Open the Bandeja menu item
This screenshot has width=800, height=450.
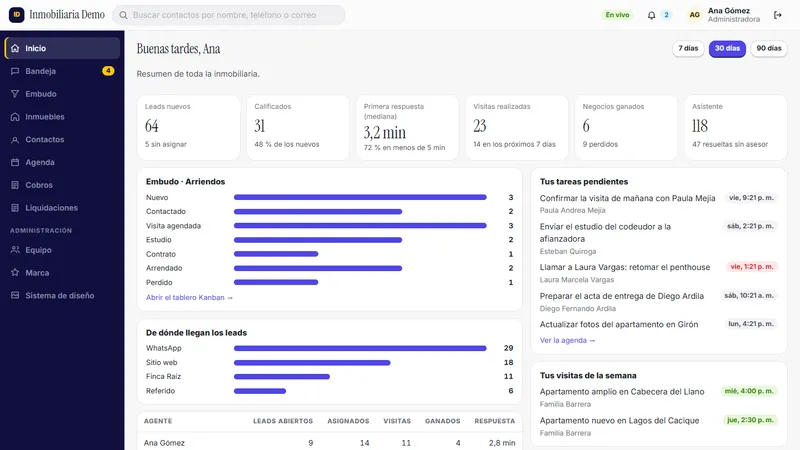click(x=62, y=71)
